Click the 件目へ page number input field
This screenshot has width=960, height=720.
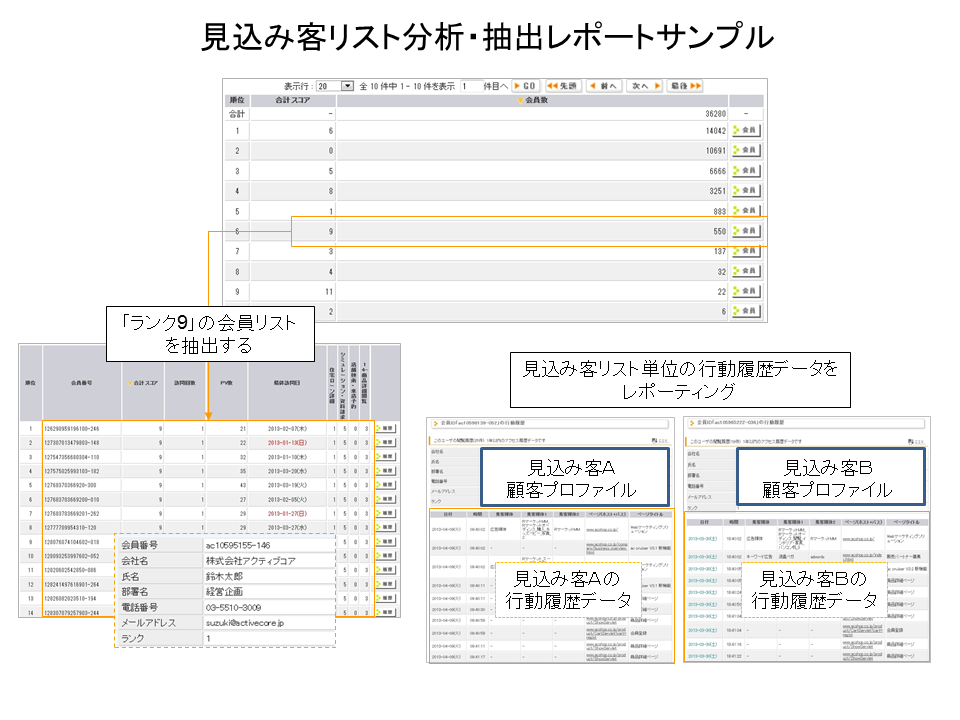point(471,86)
